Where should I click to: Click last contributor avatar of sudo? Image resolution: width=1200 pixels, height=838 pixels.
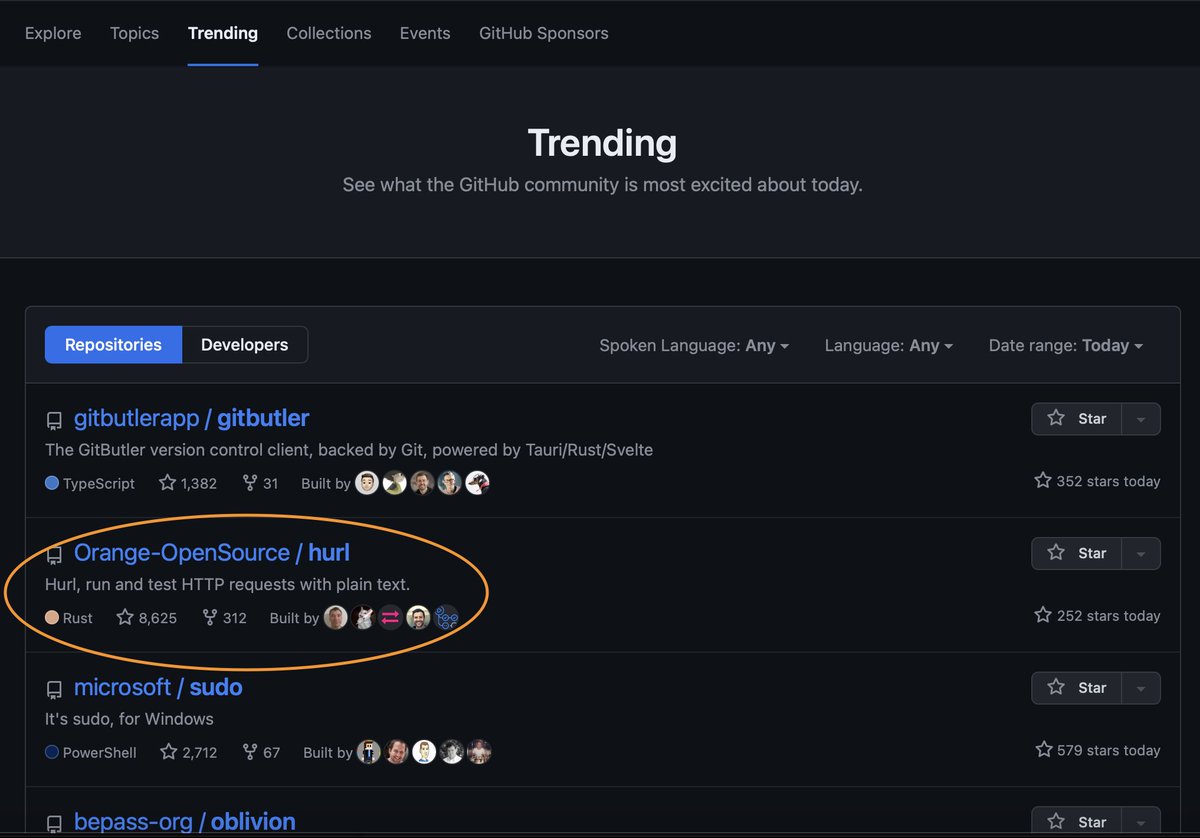click(479, 752)
